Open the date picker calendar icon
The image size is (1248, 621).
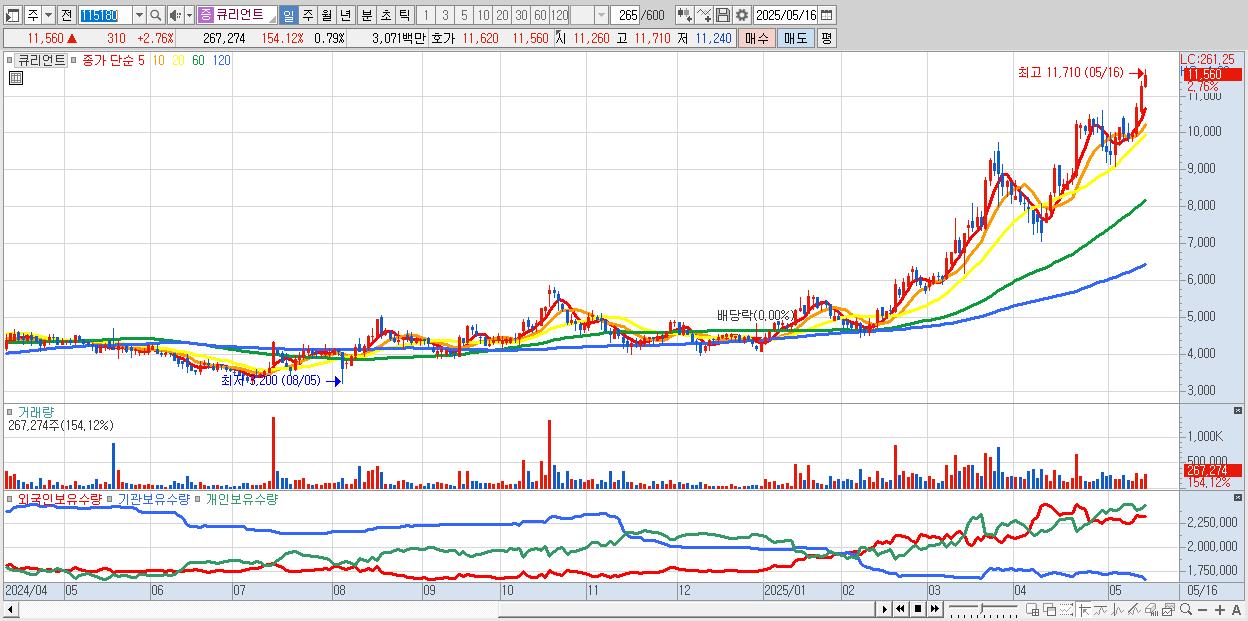[x=827, y=15]
